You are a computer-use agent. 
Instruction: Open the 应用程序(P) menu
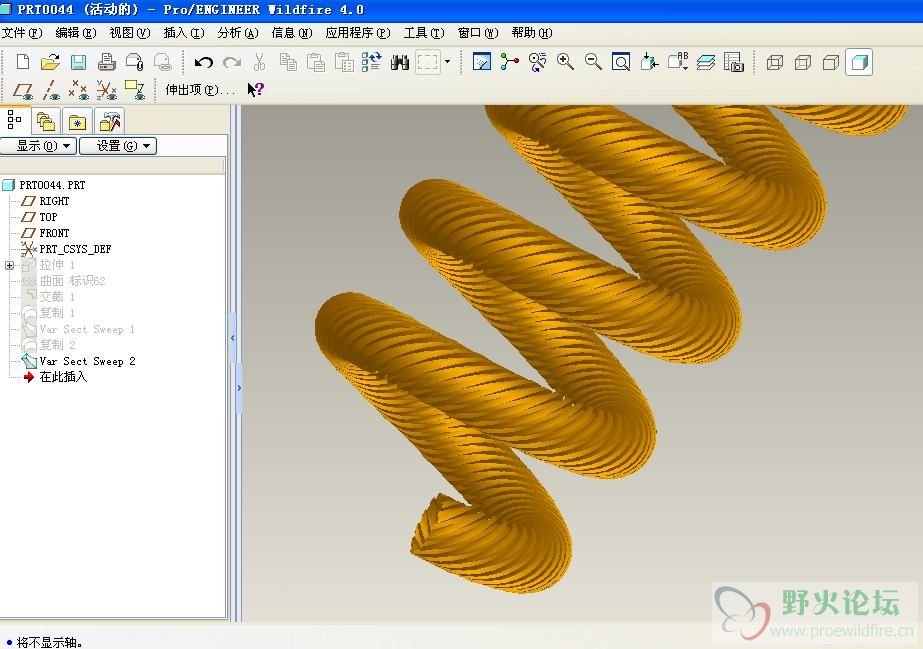[x=358, y=33]
